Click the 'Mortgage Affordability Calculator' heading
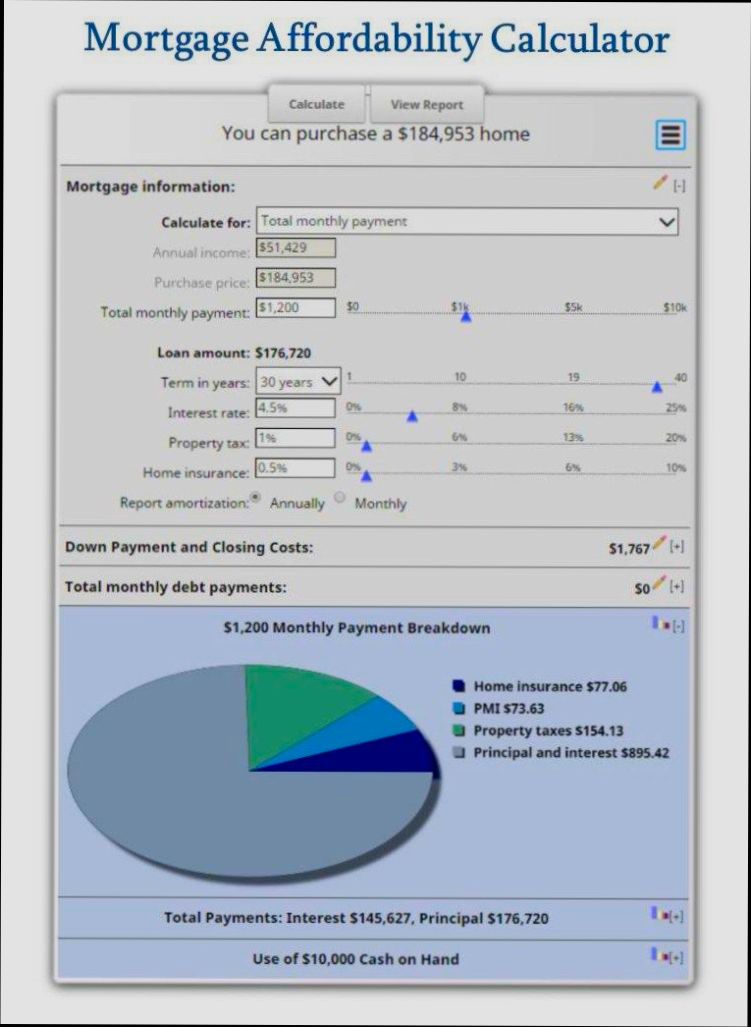 376,39
